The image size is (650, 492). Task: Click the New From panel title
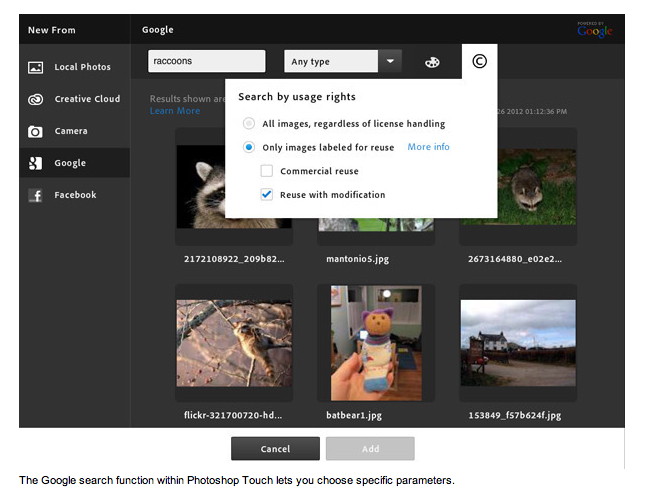[52, 30]
